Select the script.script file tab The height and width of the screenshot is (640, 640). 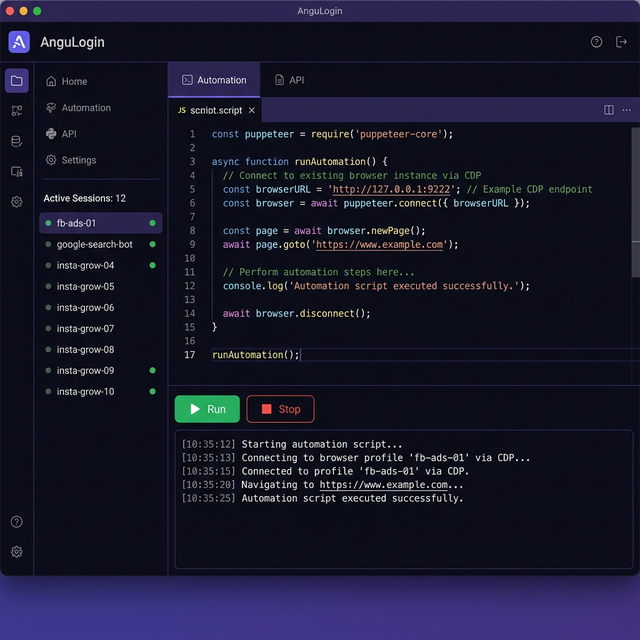pyautogui.click(x=216, y=110)
